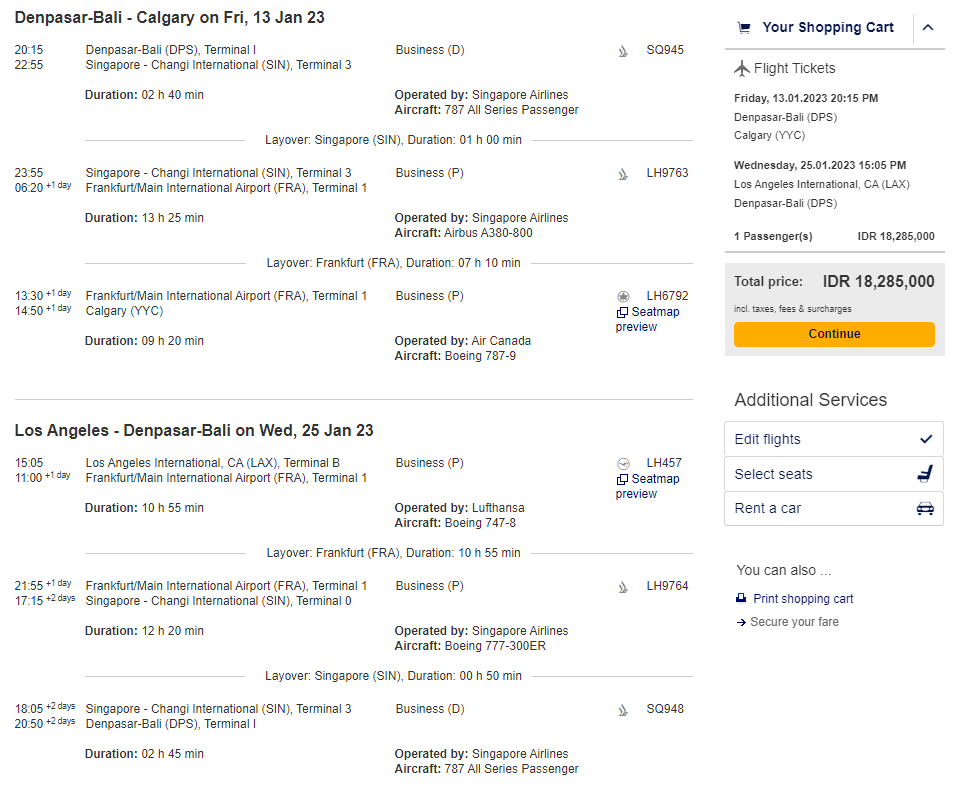Click the car icon in Rent a car

[x=925, y=509]
